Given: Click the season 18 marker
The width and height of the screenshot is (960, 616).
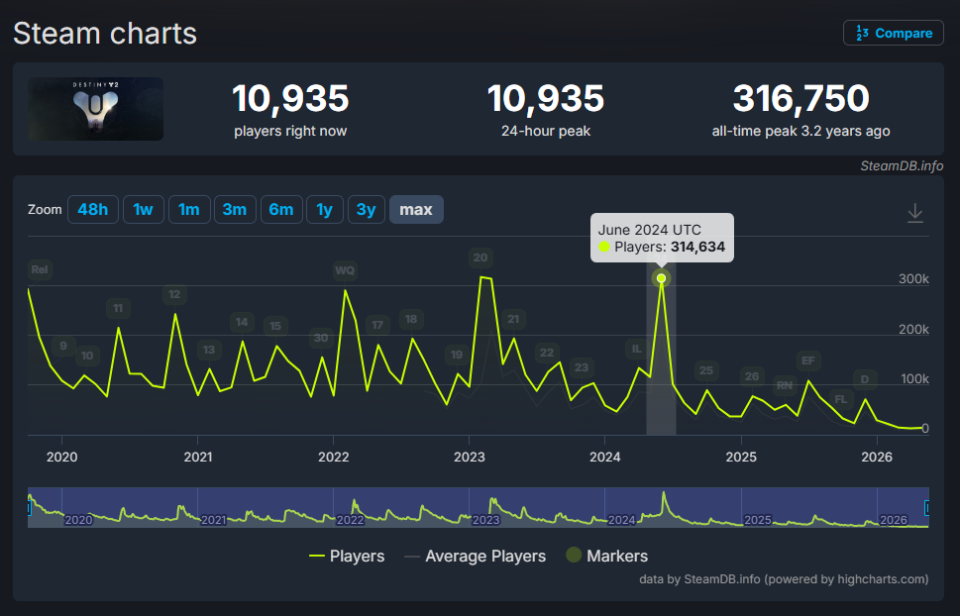Looking at the screenshot, I should (411, 319).
